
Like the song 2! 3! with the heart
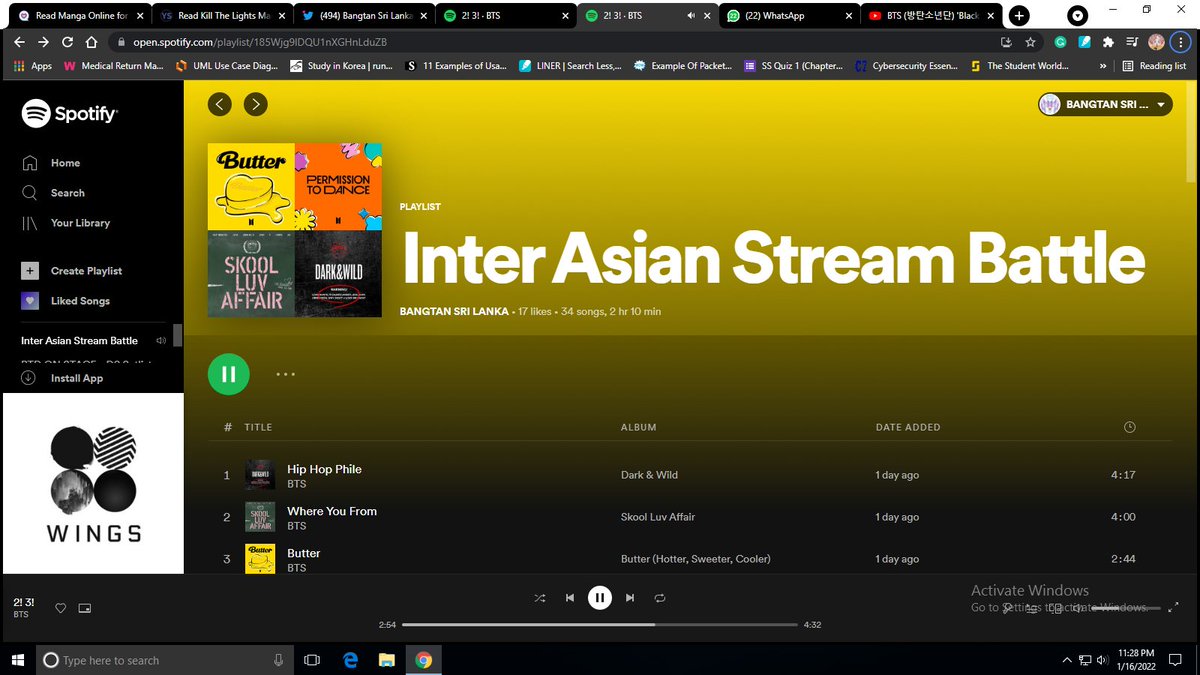pos(61,608)
